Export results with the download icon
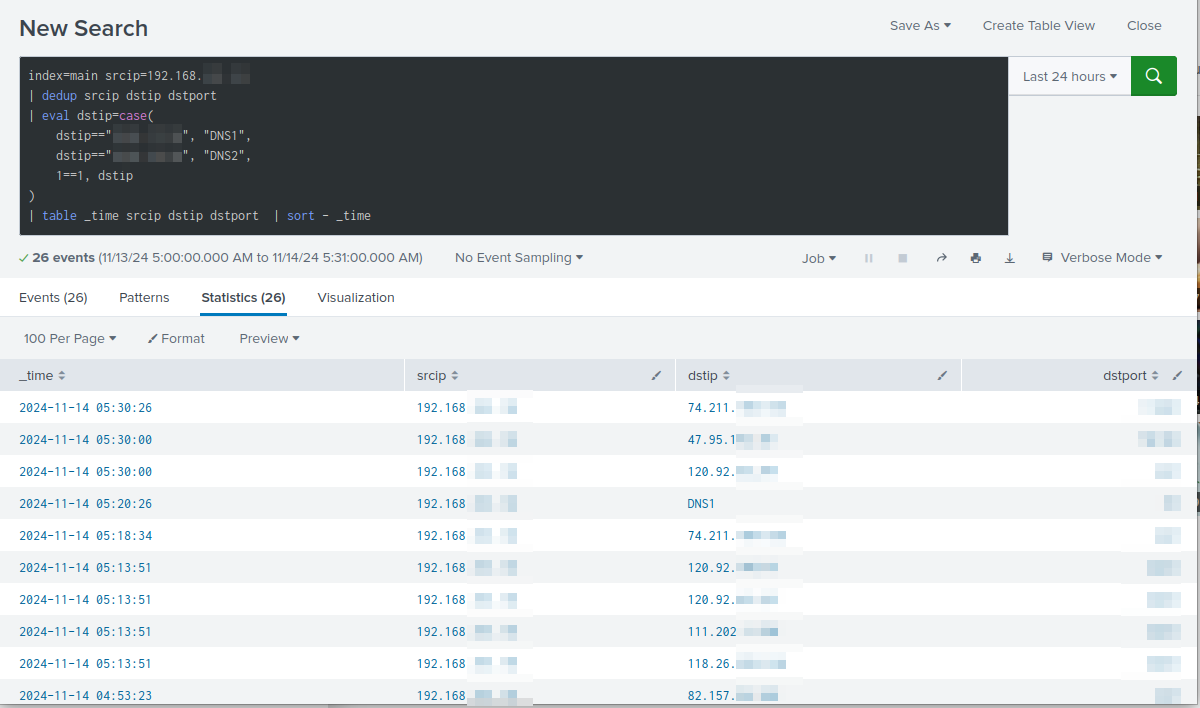 (x=1009, y=258)
